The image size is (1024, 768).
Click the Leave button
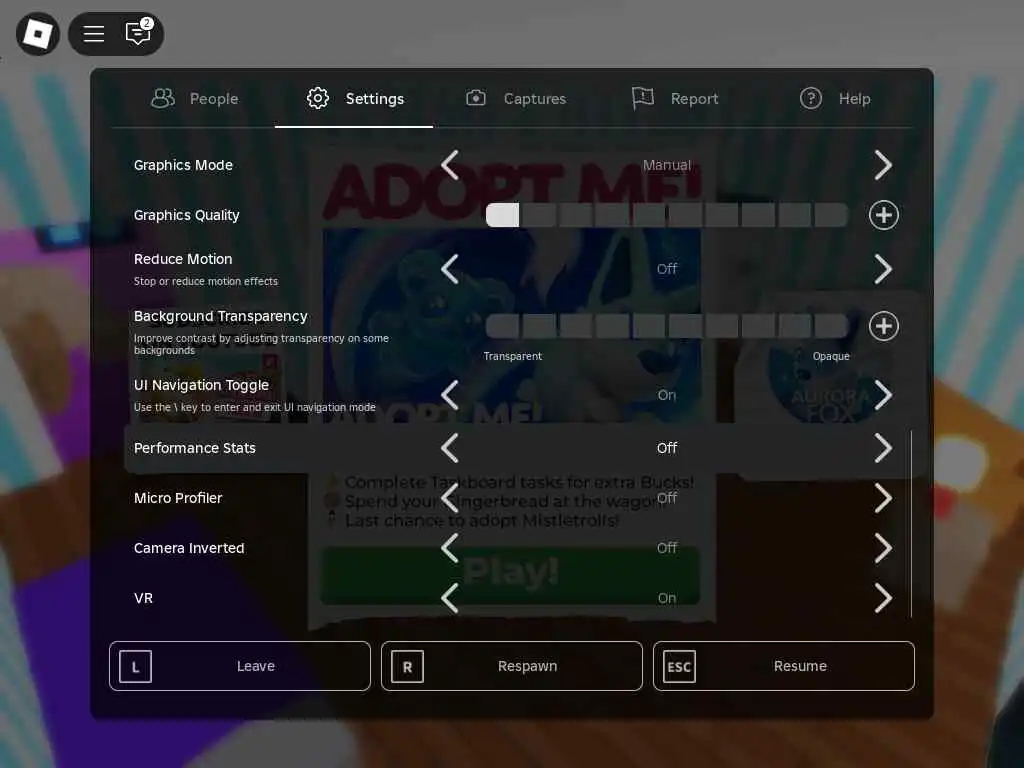[240, 666]
